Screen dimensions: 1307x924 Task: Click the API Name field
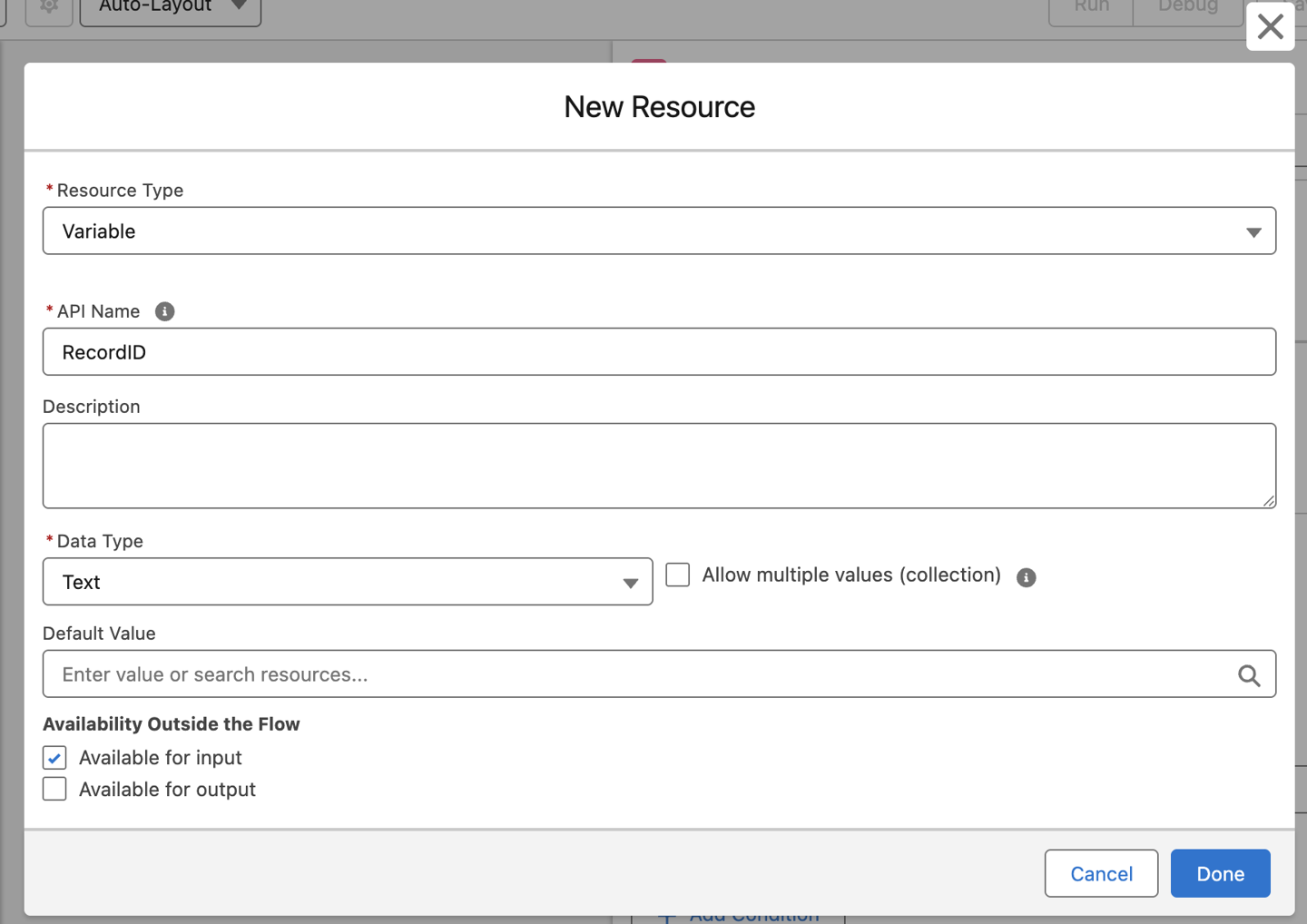pyautogui.click(x=659, y=351)
